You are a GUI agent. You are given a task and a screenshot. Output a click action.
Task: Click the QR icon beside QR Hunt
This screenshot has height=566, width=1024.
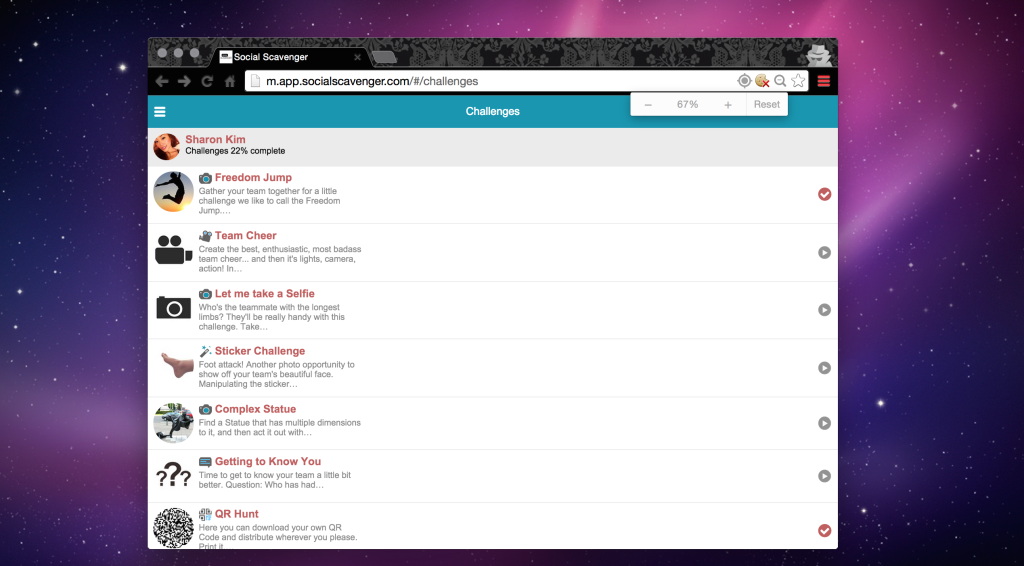pyautogui.click(x=205, y=514)
